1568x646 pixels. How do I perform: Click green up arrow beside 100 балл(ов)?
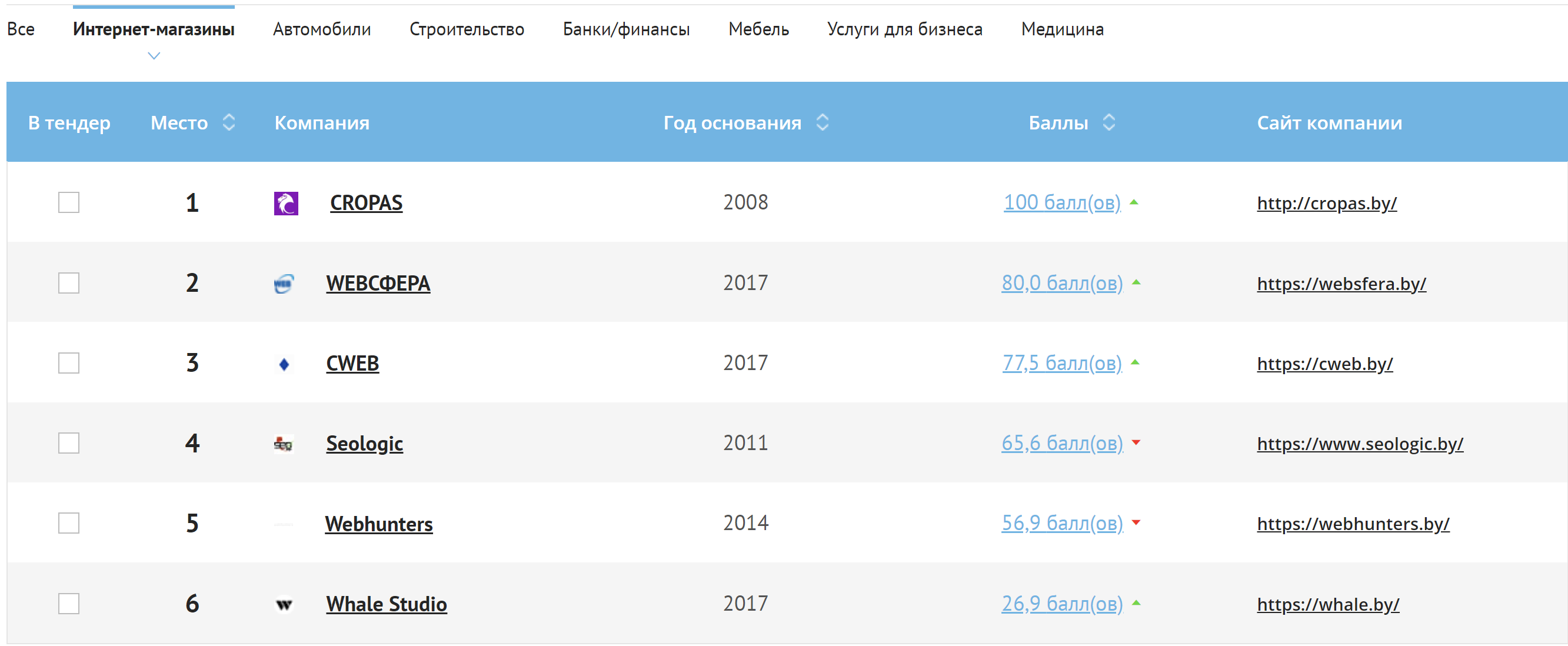(x=1134, y=202)
